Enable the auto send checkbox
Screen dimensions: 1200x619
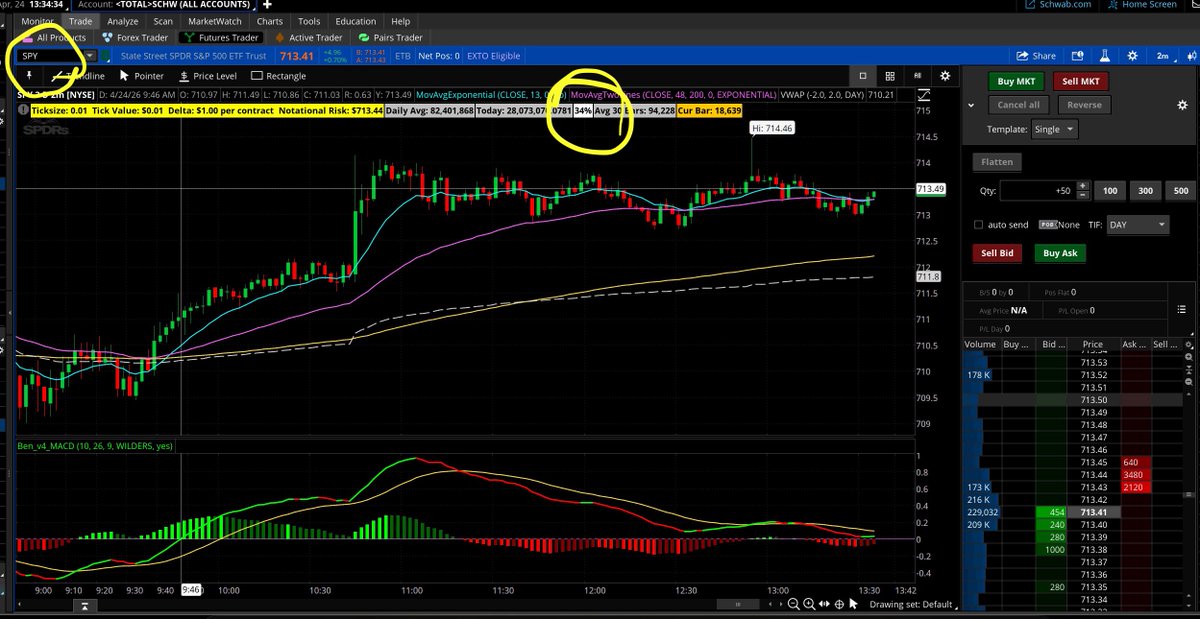(979, 225)
